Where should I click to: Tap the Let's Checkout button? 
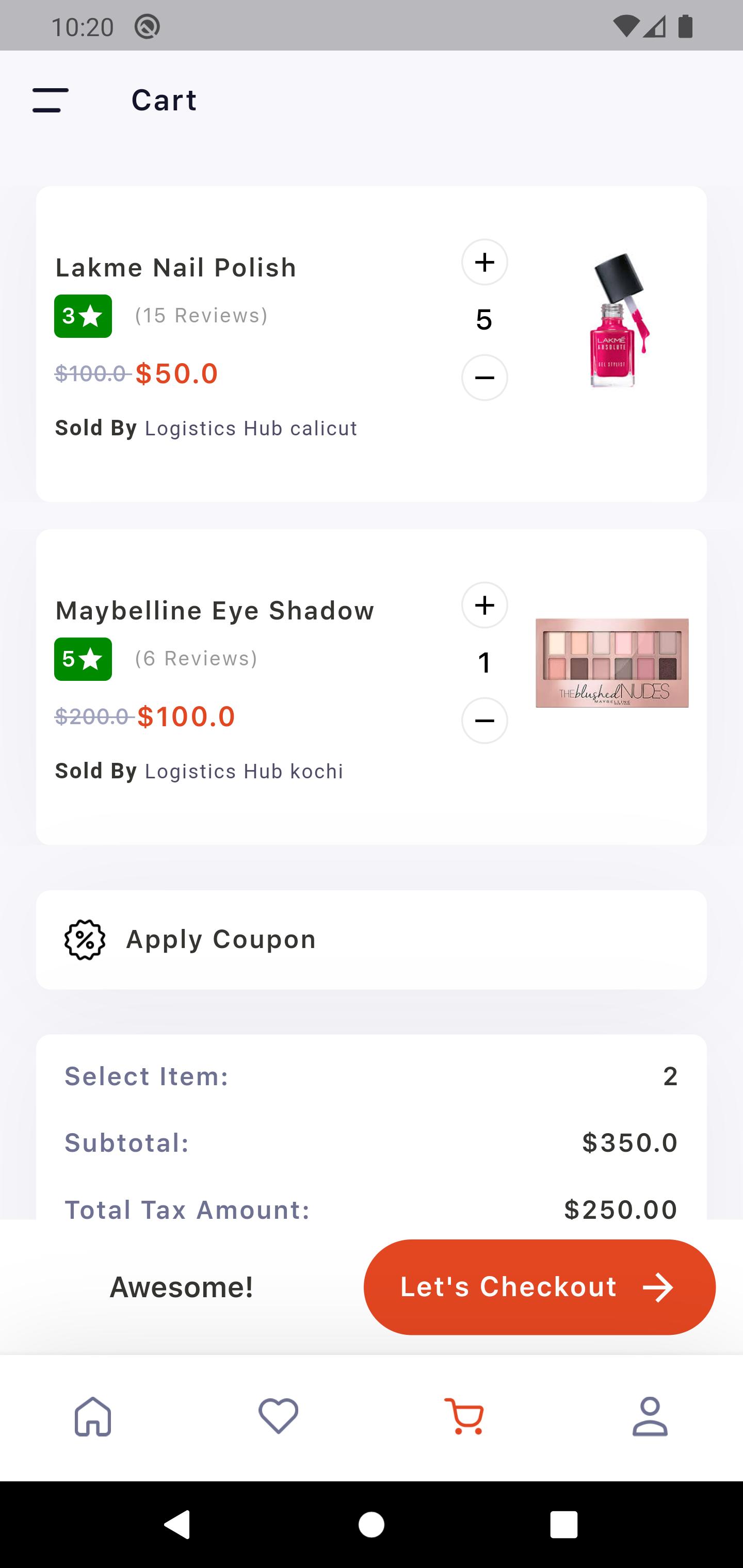click(540, 1287)
